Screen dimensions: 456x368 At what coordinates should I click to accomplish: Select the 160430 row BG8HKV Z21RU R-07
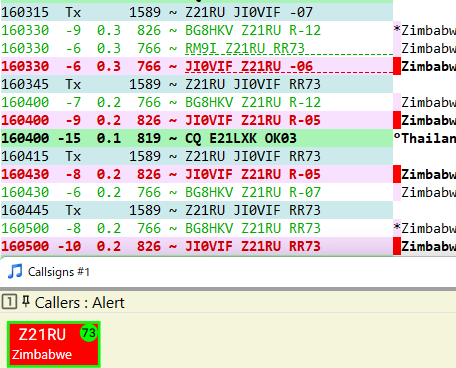[x=197, y=192]
